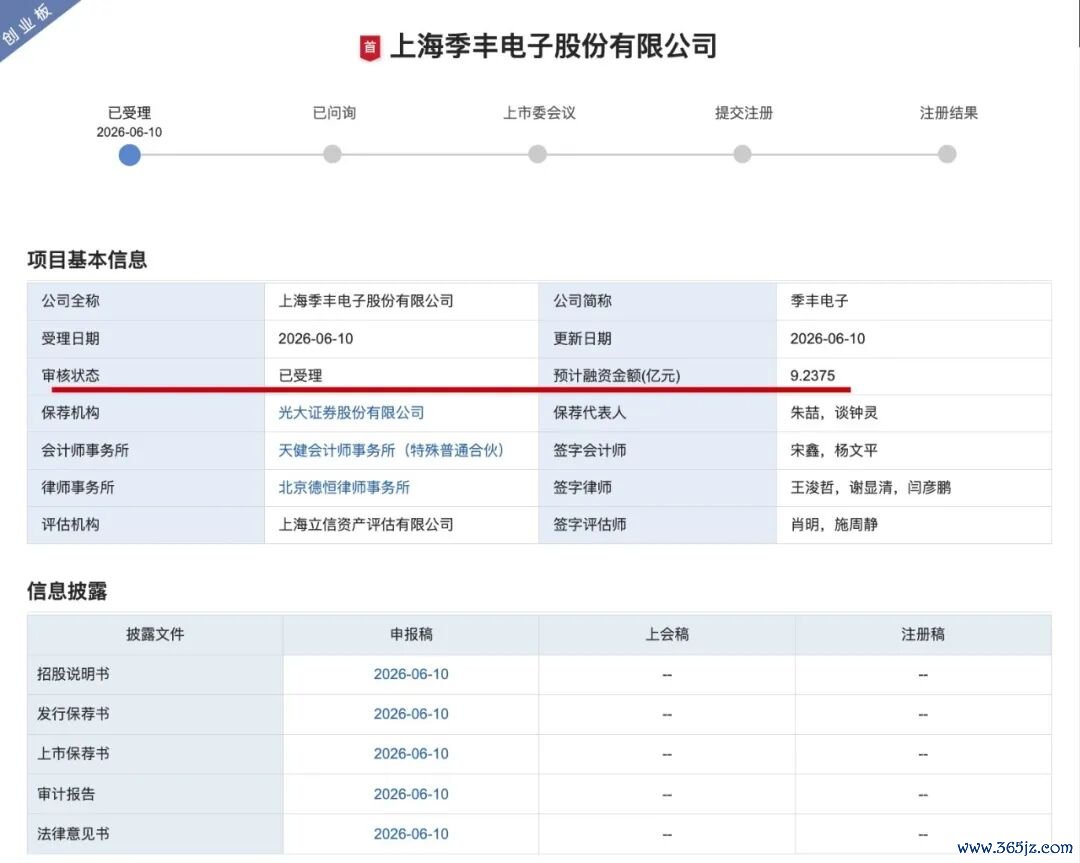Open the 光大证券股份有限公司 sponsor link
1080x863 pixels.
[x=351, y=413]
